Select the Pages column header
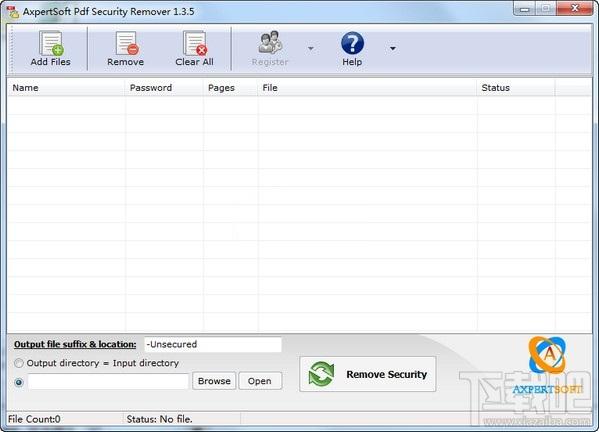The width and height of the screenshot is (599, 432). tap(230, 88)
